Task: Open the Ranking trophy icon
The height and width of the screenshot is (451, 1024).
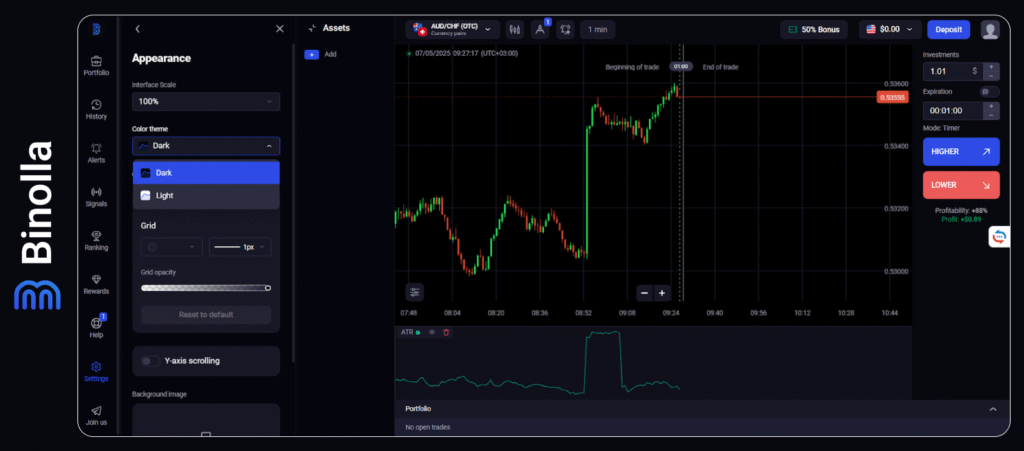Action: [x=96, y=240]
